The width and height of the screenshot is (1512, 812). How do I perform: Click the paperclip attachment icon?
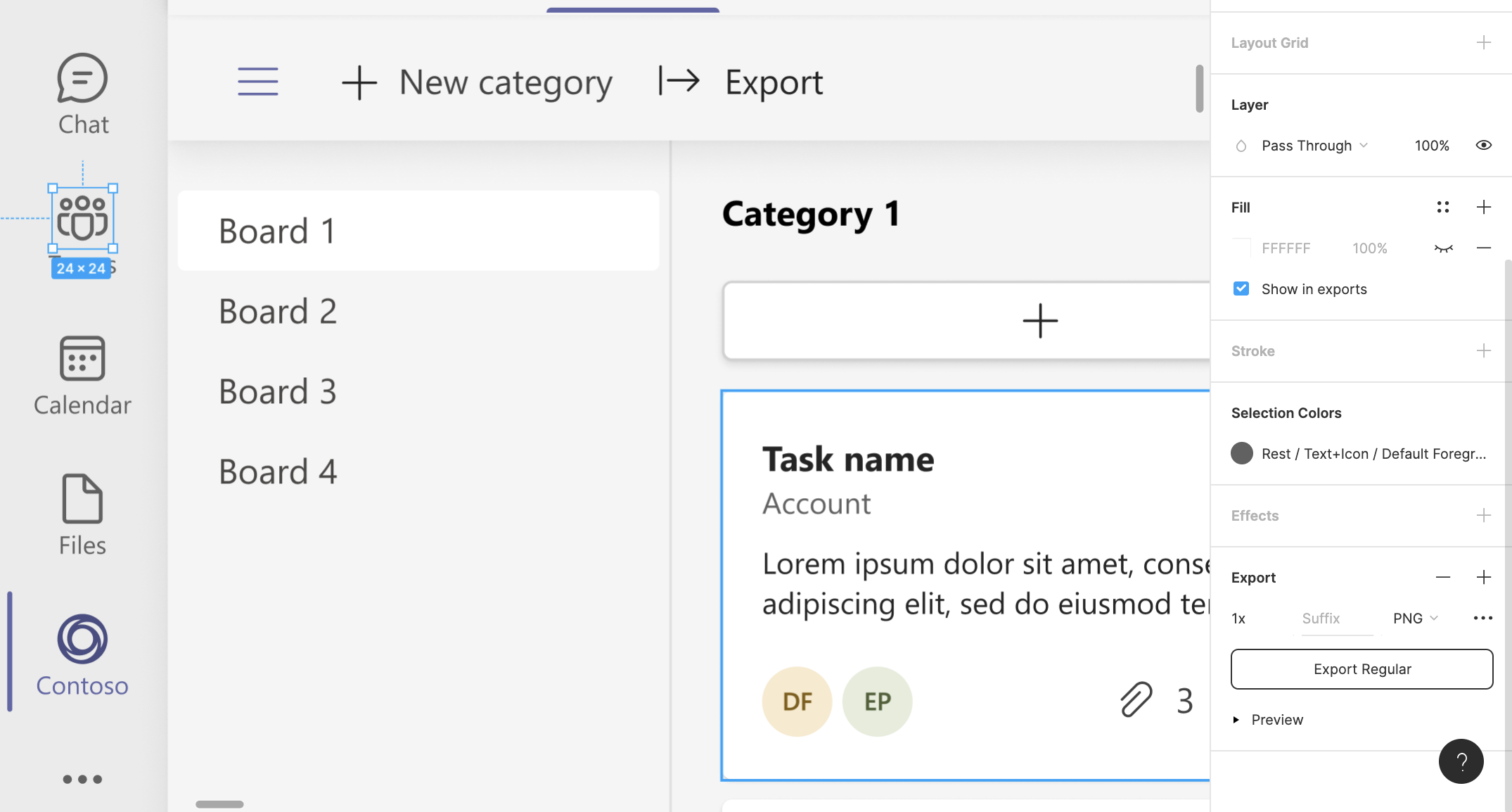click(x=1136, y=699)
